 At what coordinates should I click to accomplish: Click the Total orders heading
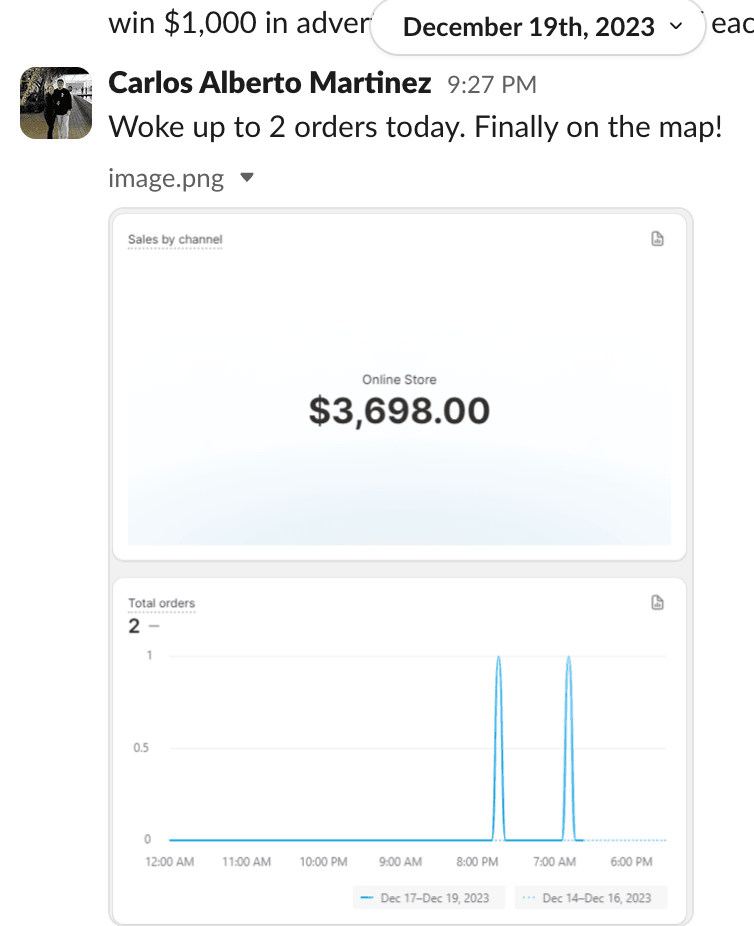point(162,604)
